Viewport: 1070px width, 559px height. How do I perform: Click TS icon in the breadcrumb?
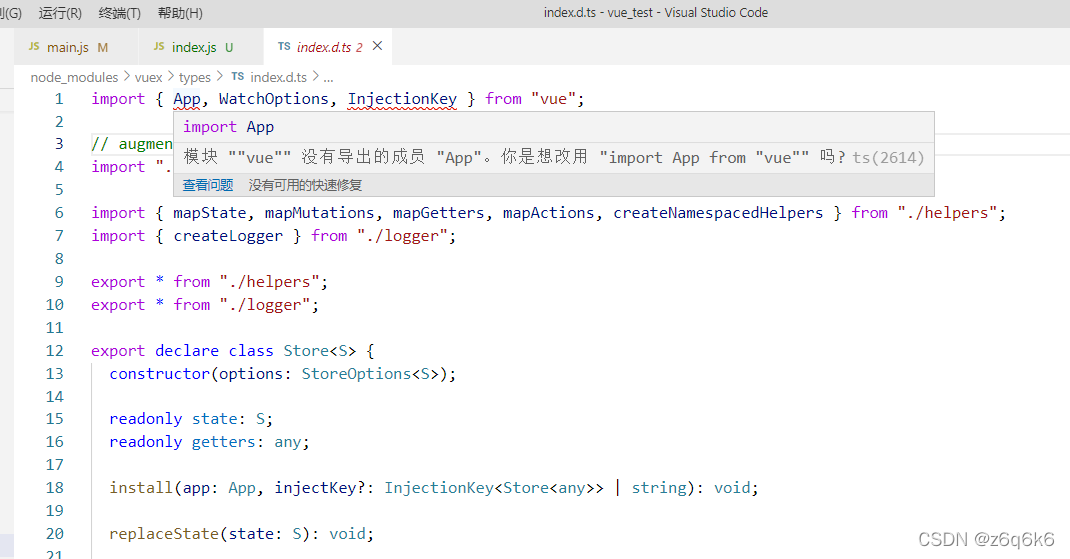coord(237,76)
